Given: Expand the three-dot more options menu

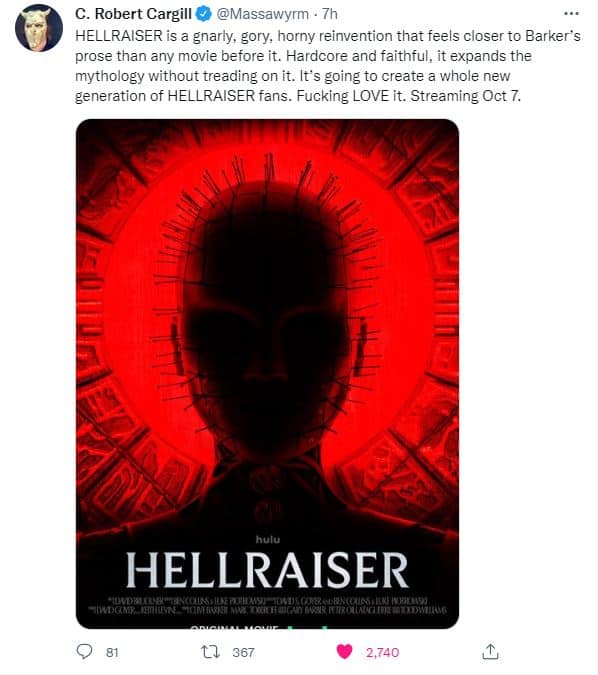Looking at the screenshot, I should (x=571, y=14).
